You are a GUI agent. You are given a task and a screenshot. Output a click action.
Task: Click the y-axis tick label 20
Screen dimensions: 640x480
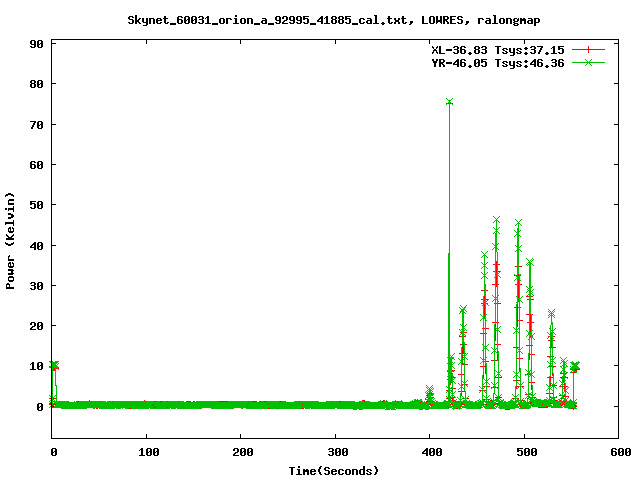click(x=35, y=326)
